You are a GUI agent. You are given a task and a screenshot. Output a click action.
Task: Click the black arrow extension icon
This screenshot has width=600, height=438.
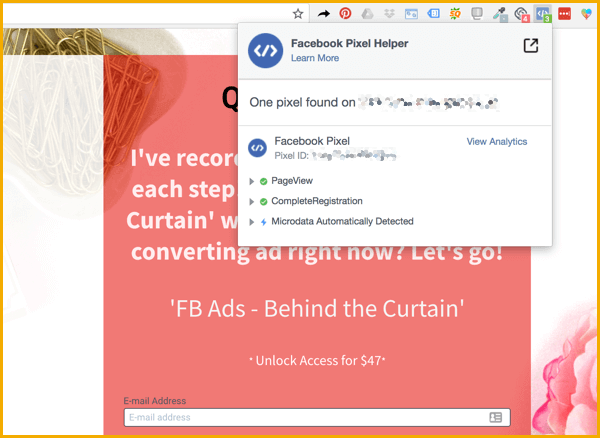pyautogui.click(x=324, y=14)
